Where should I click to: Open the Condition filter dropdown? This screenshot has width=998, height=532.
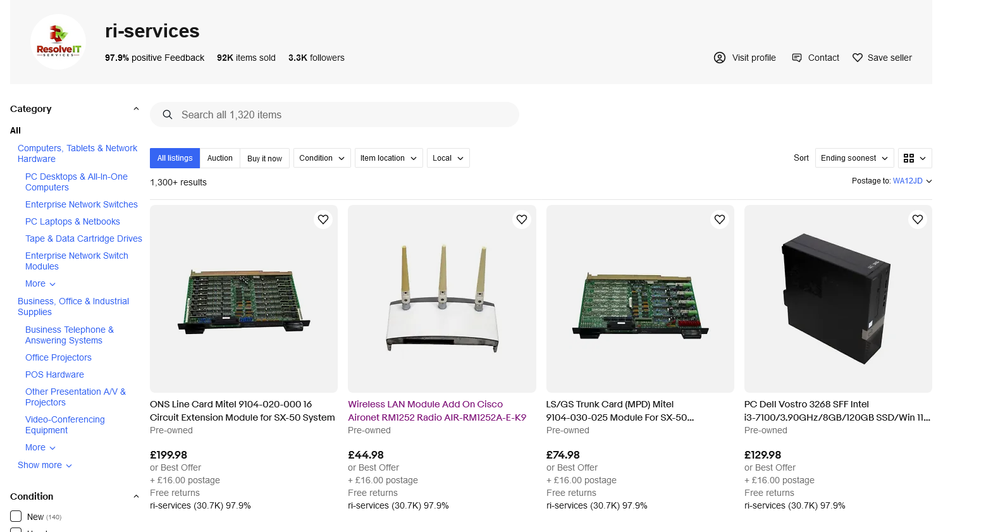click(x=322, y=158)
